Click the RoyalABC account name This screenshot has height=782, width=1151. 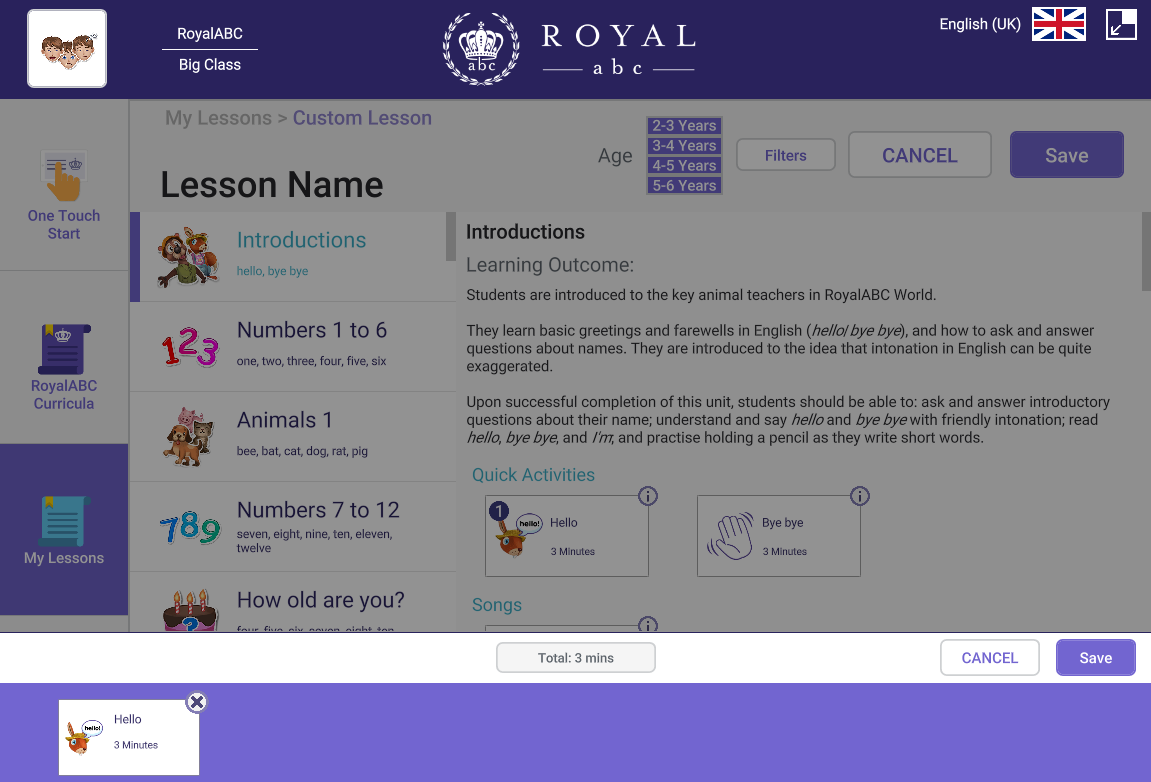tap(210, 34)
